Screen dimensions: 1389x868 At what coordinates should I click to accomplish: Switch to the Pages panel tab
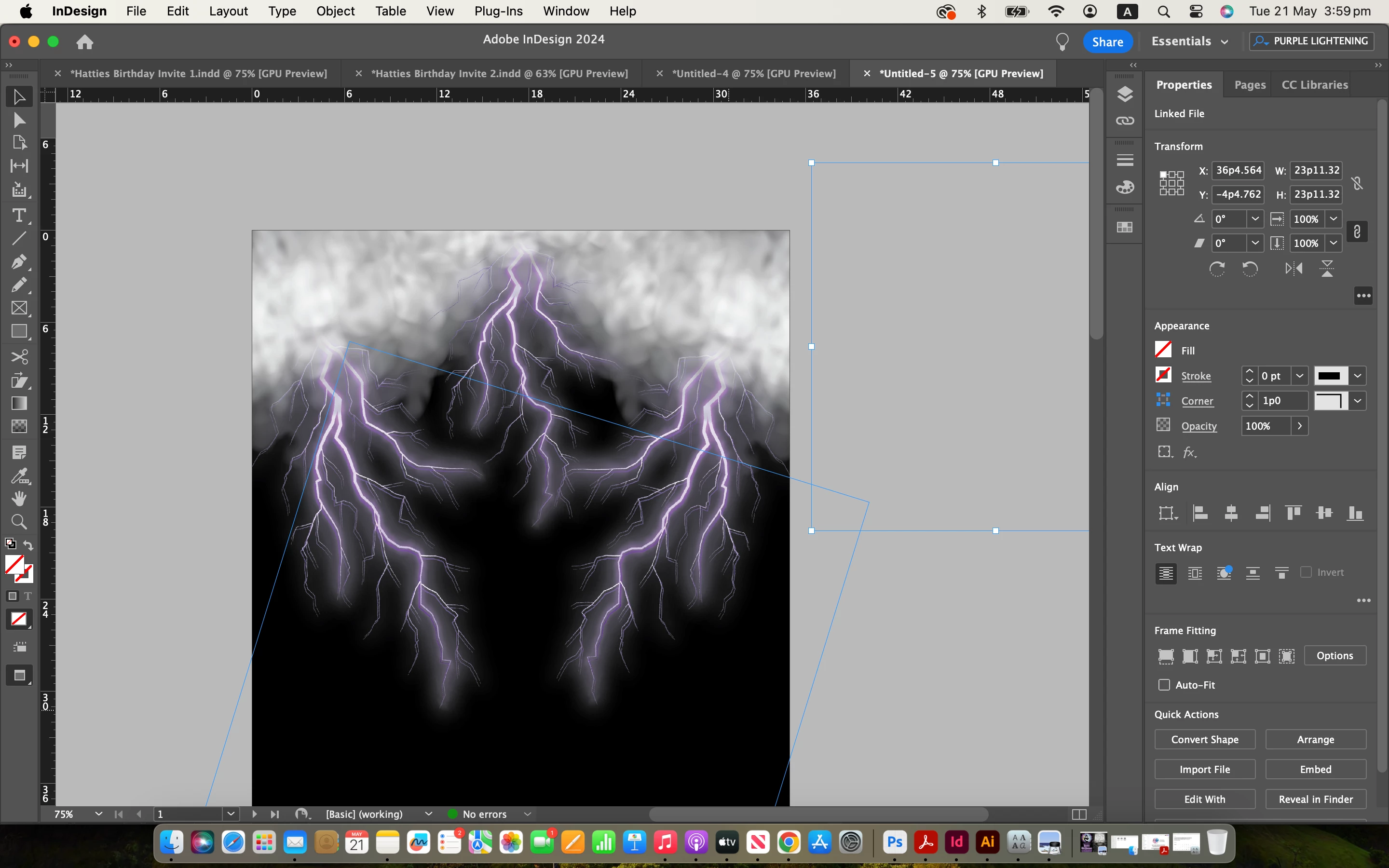tap(1250, 85)
